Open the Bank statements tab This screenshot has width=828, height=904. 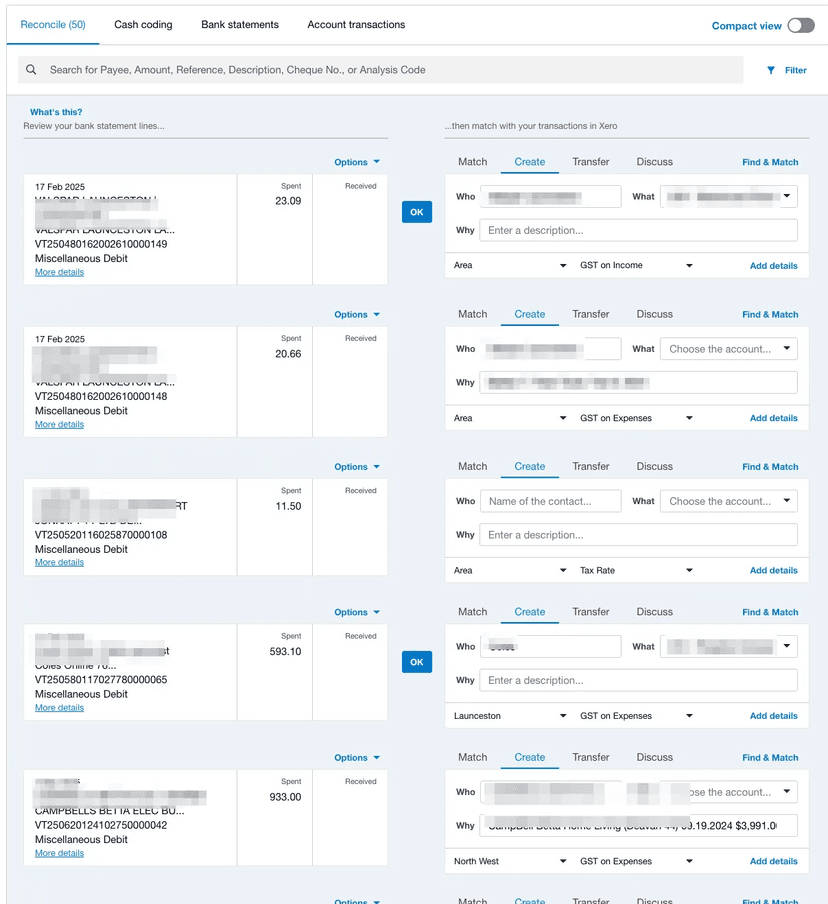(x=240, y=24)
